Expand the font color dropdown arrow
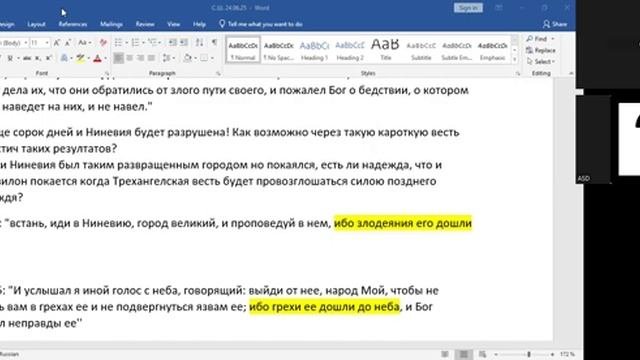 [x=105, y=58]
